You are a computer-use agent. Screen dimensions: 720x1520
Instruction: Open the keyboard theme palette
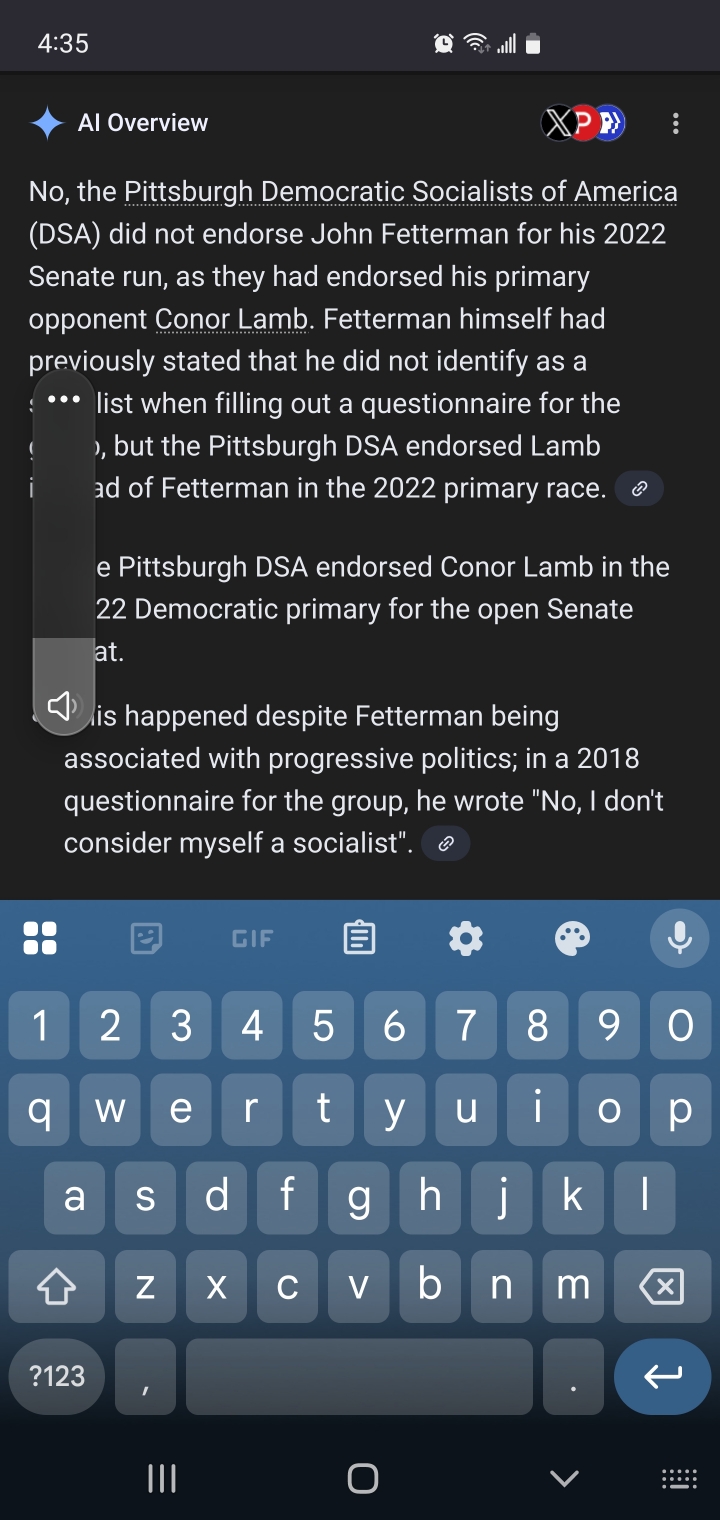tap(572, 938)
